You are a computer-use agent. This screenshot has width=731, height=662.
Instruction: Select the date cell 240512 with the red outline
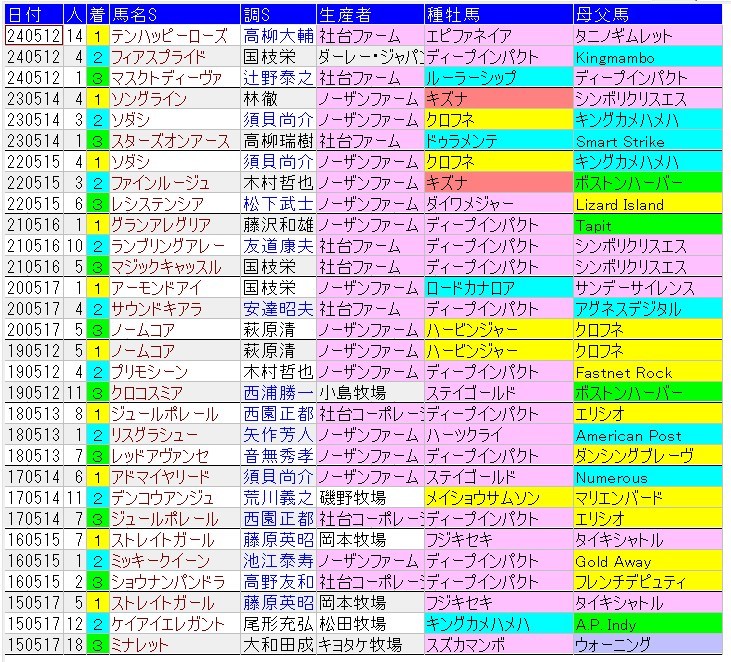coord(34,35)
